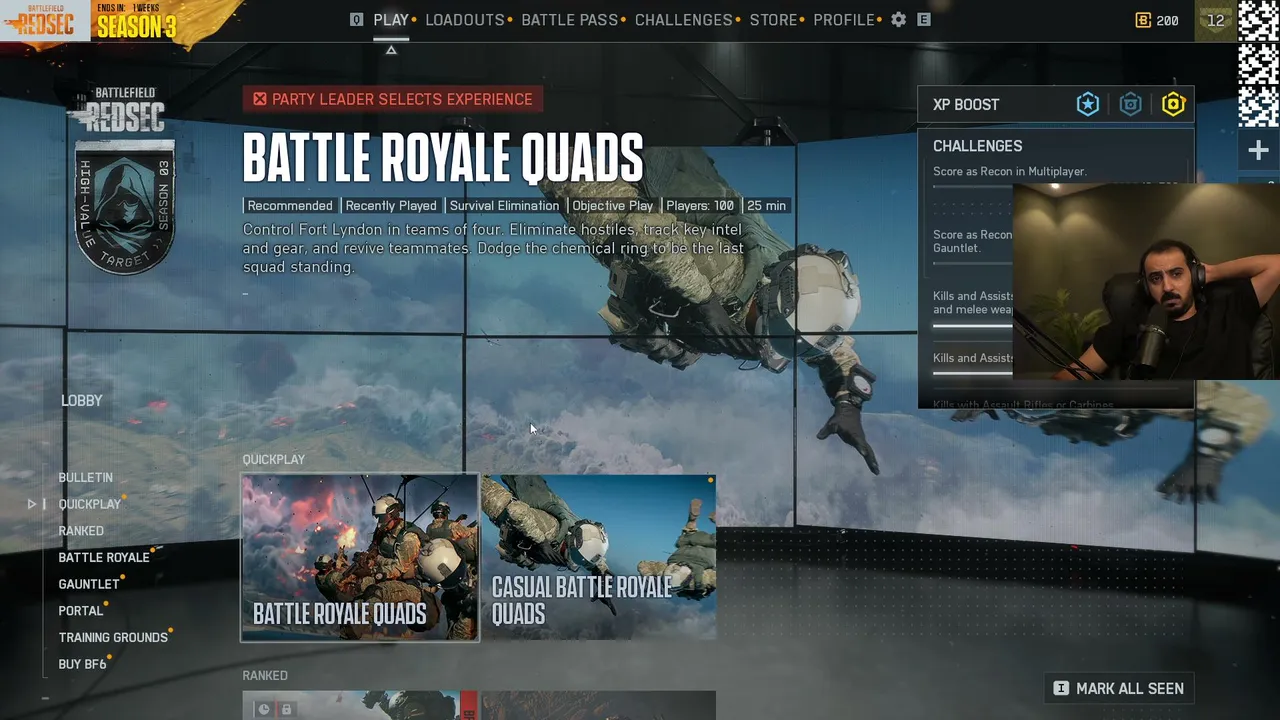1280x720 pixels.
Task: Open the Battlefield currency balance showing 200
Action: click(x=1156, y=20)
